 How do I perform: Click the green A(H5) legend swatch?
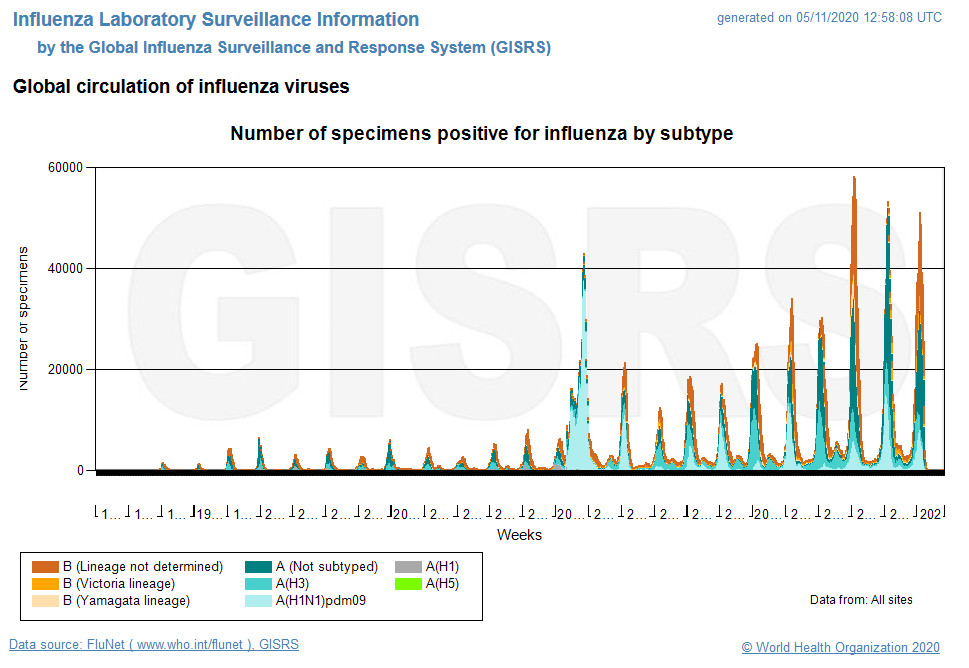pyautogui.click(x=408, y=584)
